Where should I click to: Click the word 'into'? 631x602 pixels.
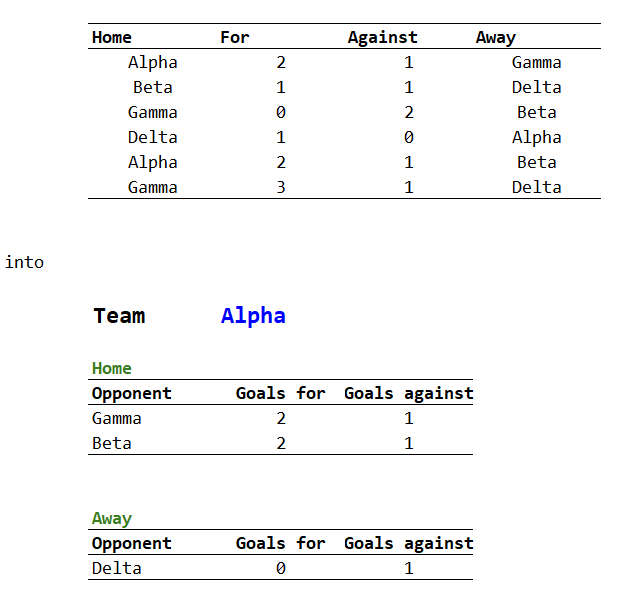point(24,262)
